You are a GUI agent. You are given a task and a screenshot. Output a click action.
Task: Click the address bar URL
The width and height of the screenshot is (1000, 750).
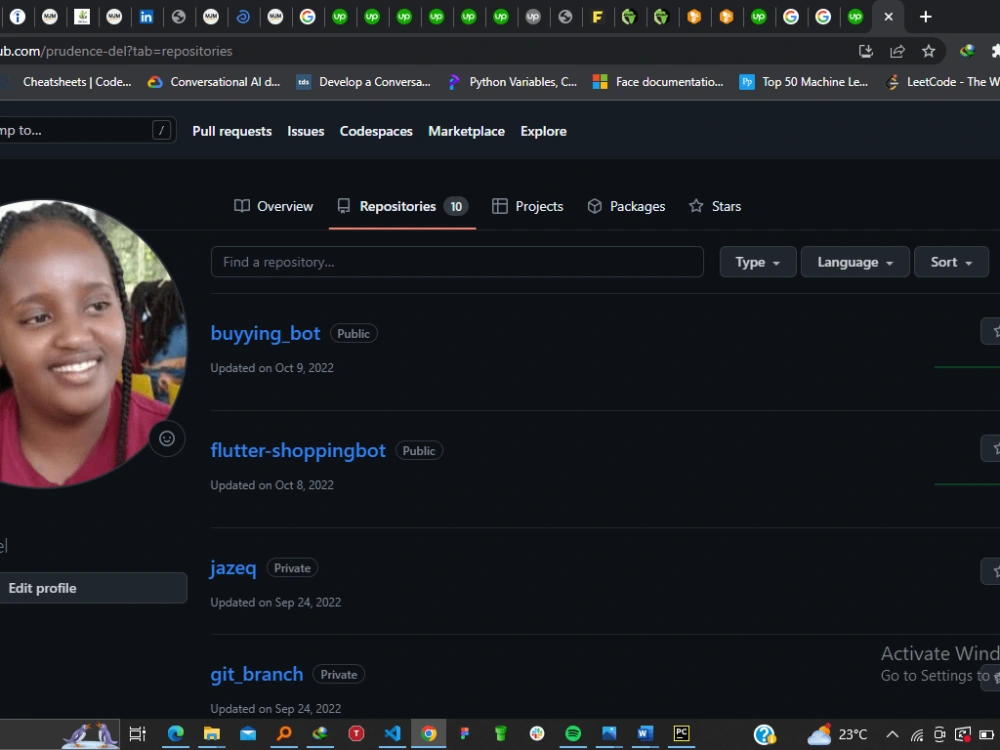116,51
